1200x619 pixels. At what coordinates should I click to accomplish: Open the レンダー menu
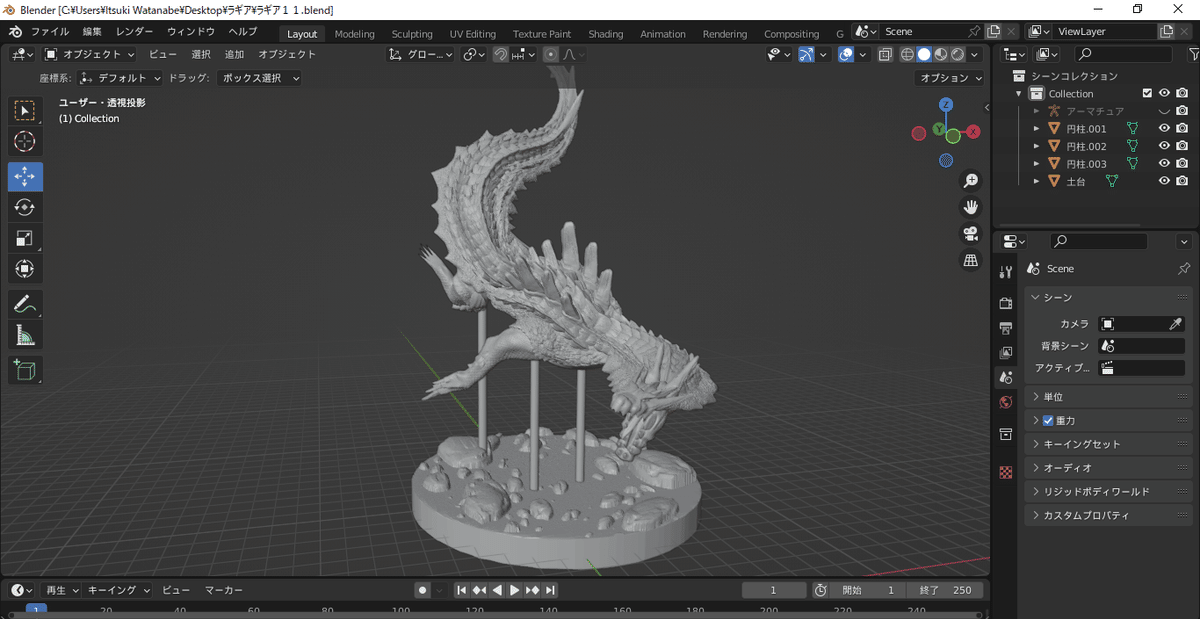coord(134,32)
